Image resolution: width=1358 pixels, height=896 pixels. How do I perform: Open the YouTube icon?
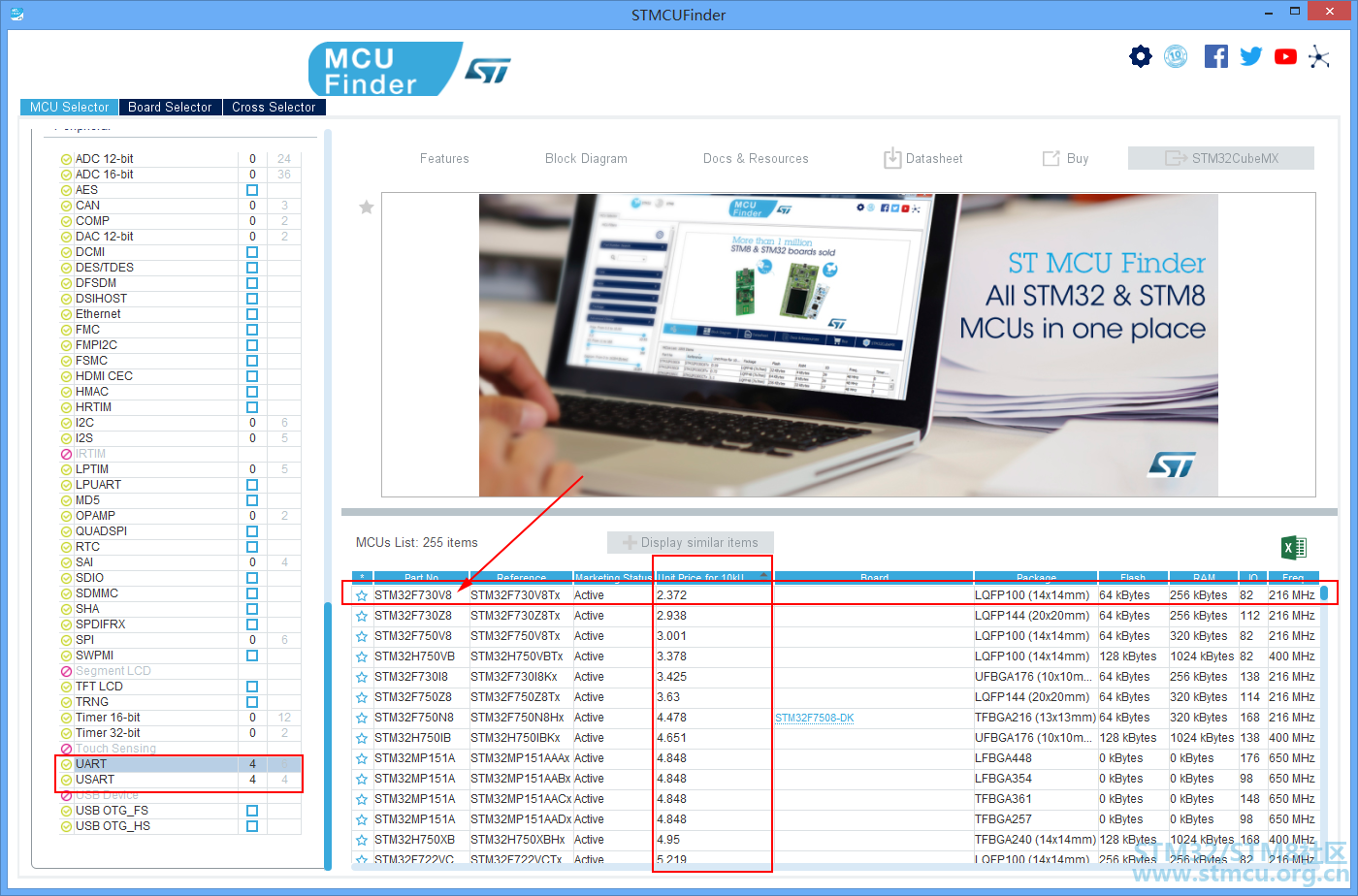point(1286,56)
